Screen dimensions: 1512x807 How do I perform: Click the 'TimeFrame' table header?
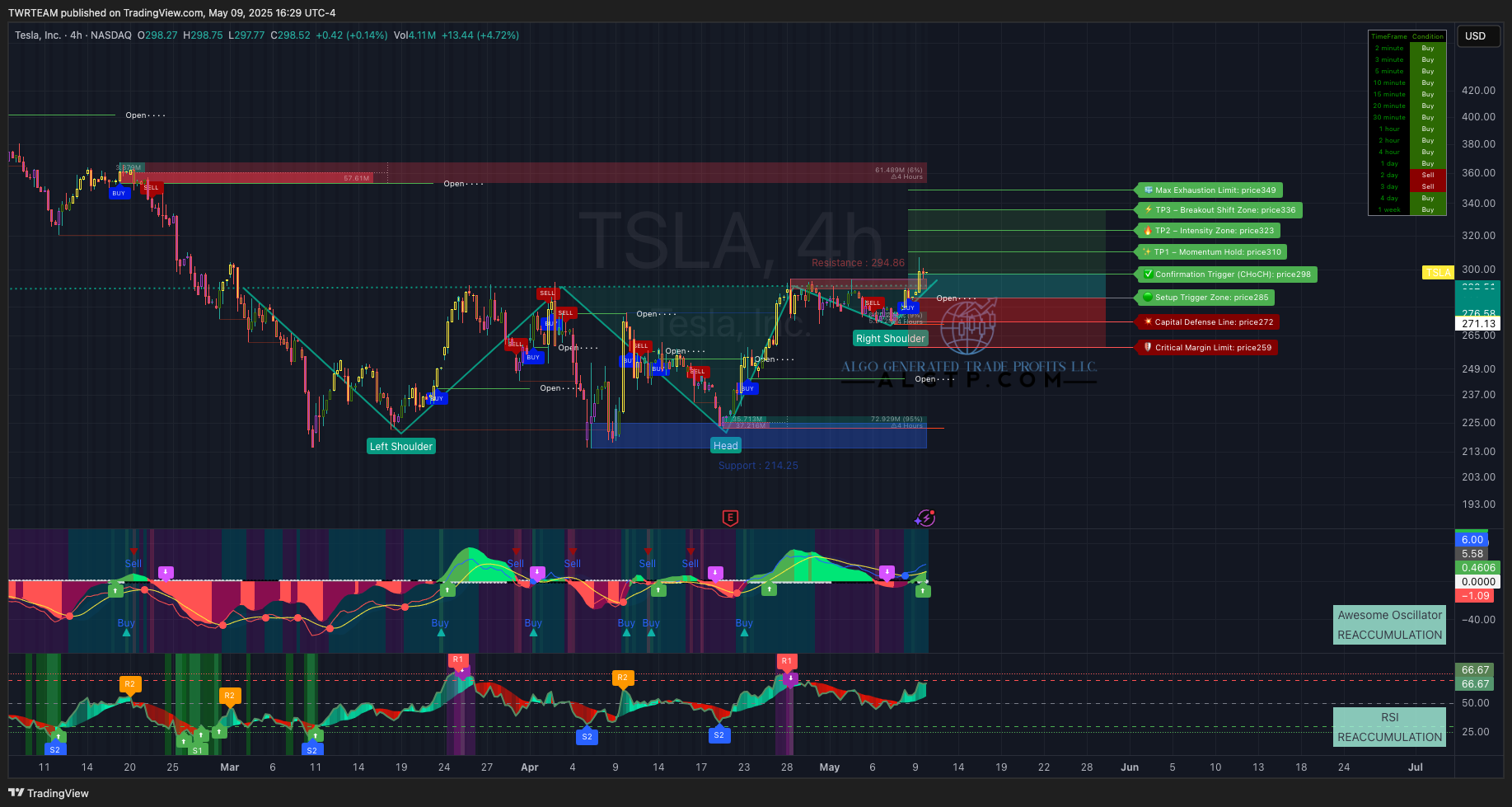[1389, 36]
